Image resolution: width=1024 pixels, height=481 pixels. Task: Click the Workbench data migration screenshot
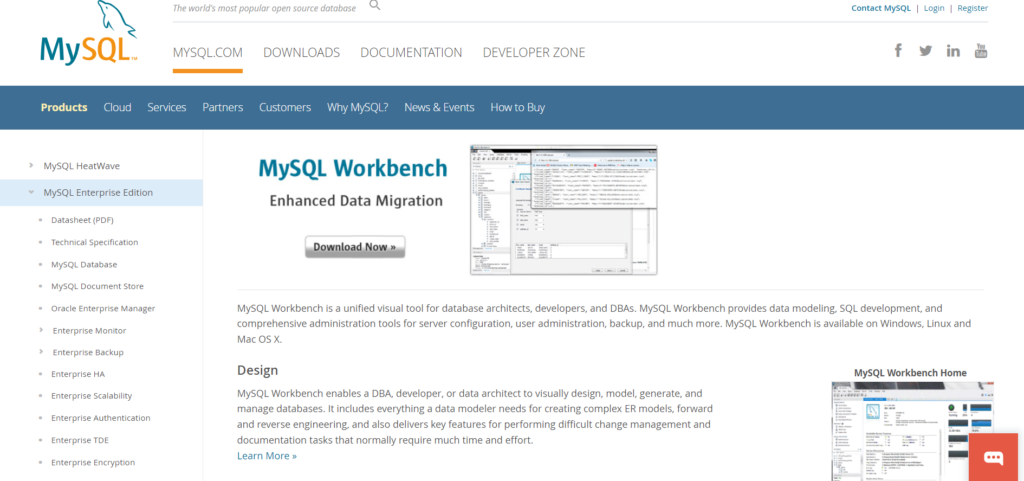pyautogui.click(x=564, y=209)
